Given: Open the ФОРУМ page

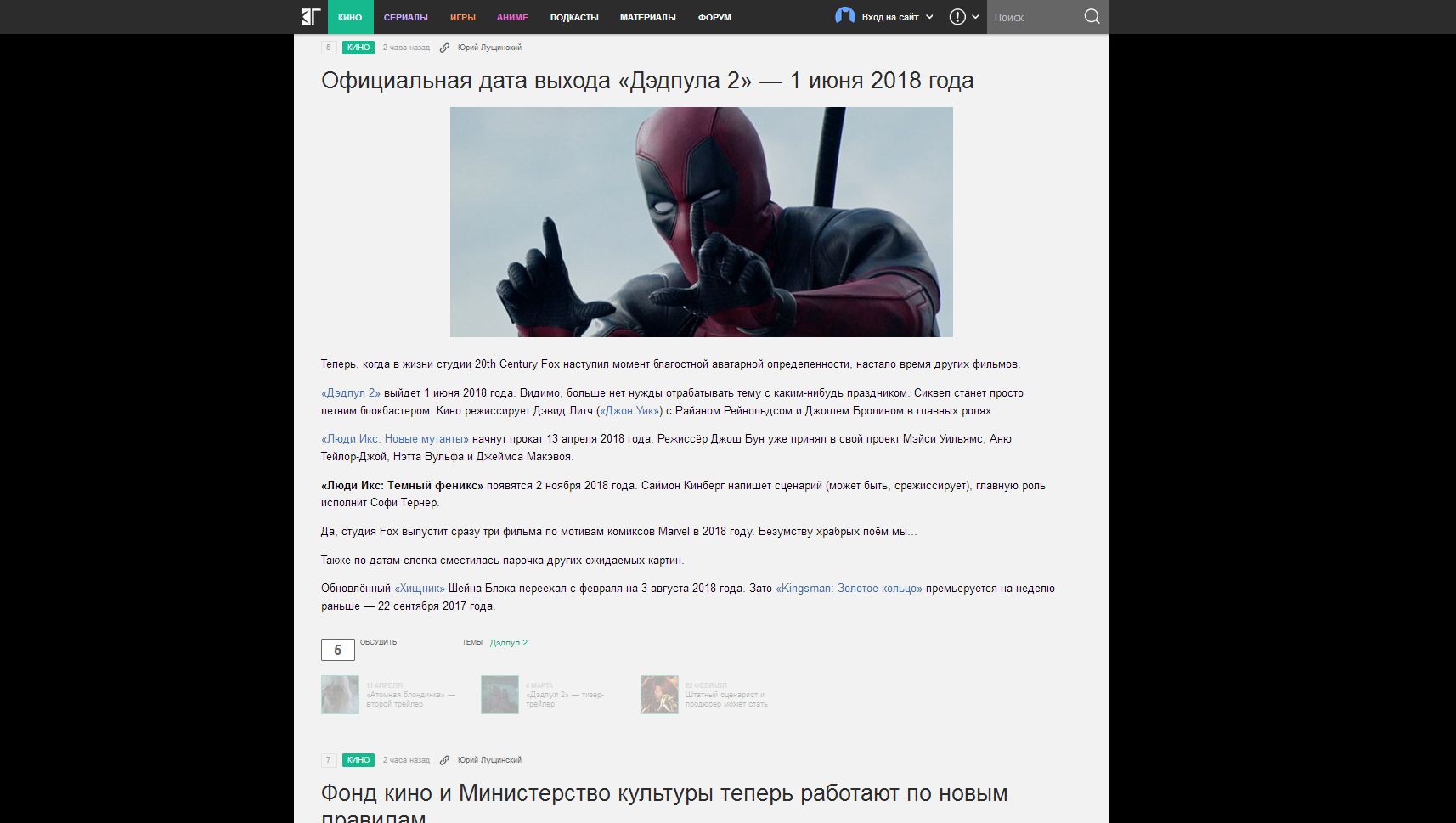Looking at the screenshot, I should pyautogui.click(x=714, y=17).
